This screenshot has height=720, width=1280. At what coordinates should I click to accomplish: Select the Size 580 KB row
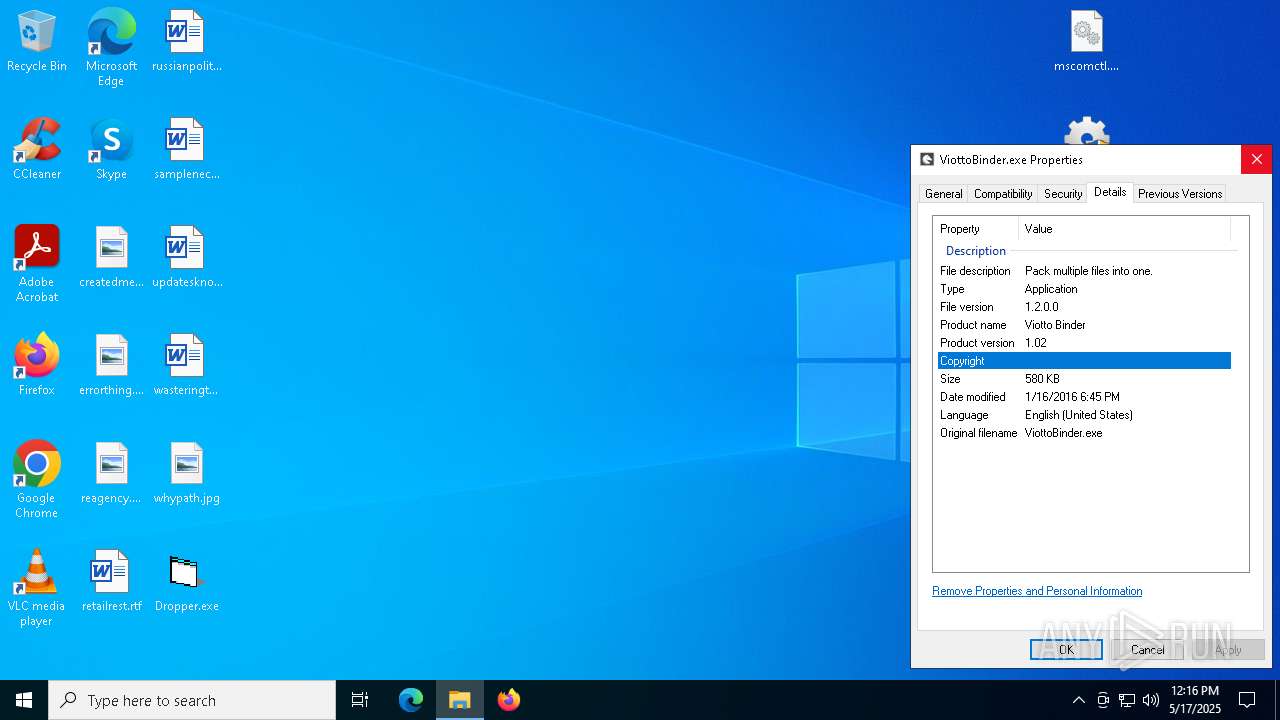tap(1084, 379)
